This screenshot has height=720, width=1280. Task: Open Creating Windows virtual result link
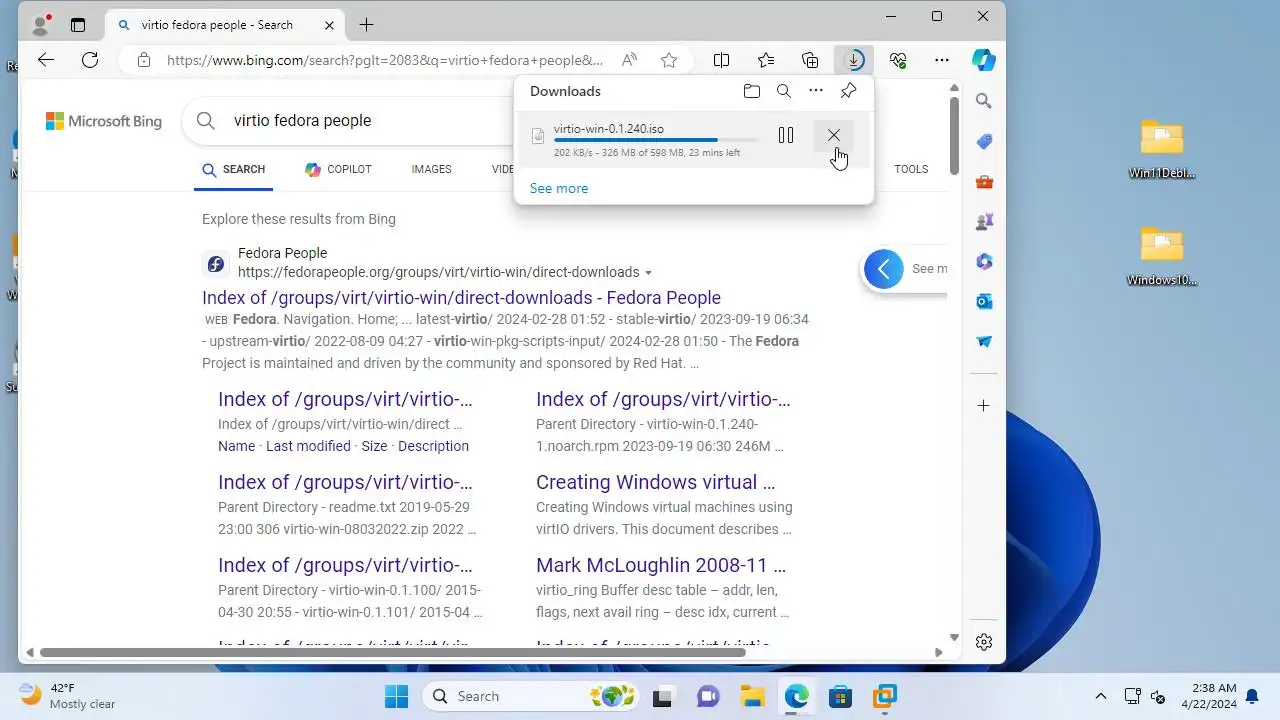pyautogui.click(x=655, y=482)
